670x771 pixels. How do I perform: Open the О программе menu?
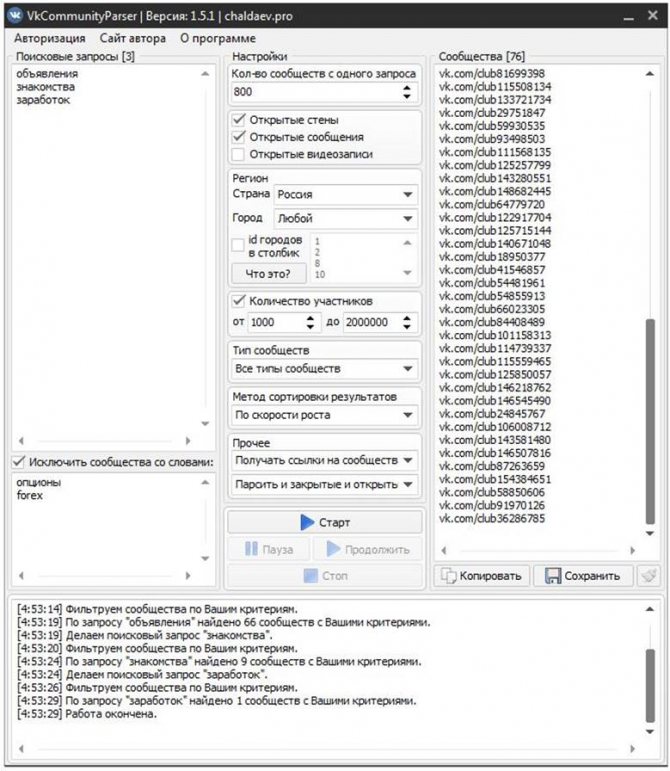pos(218,38)
